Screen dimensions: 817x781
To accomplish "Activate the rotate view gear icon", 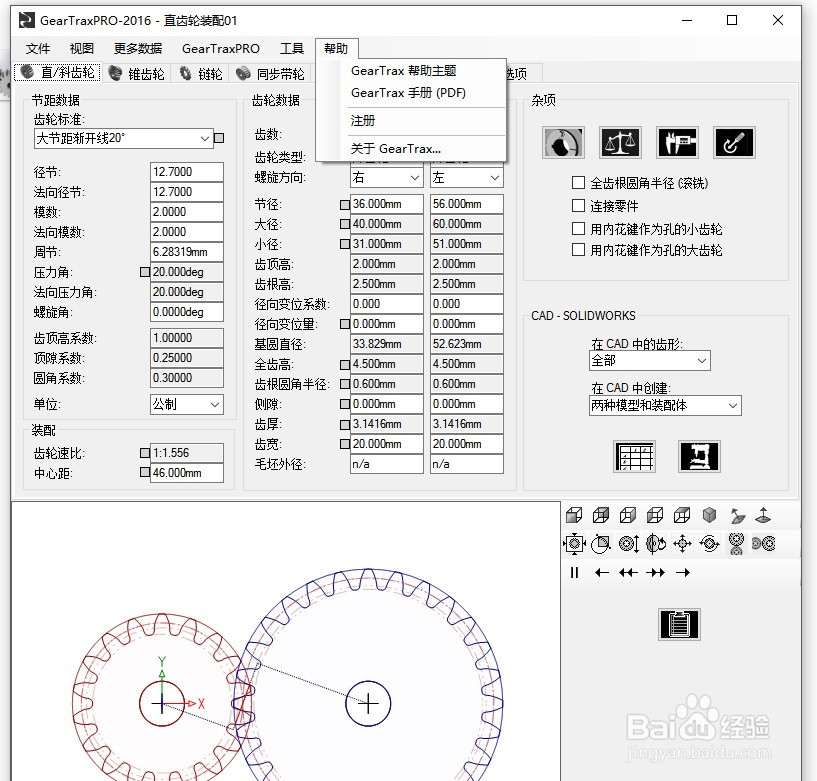I will (655, 543).
